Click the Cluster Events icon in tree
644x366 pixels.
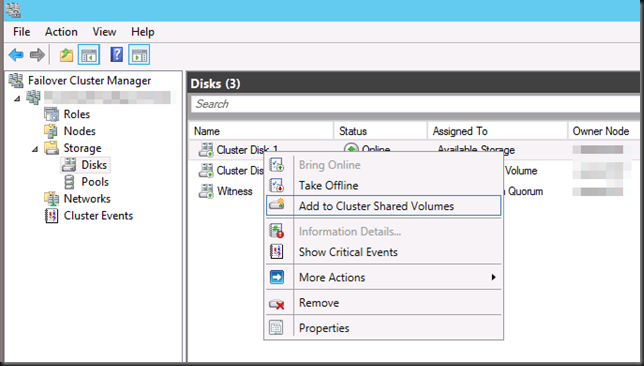(x=51, y=216)
